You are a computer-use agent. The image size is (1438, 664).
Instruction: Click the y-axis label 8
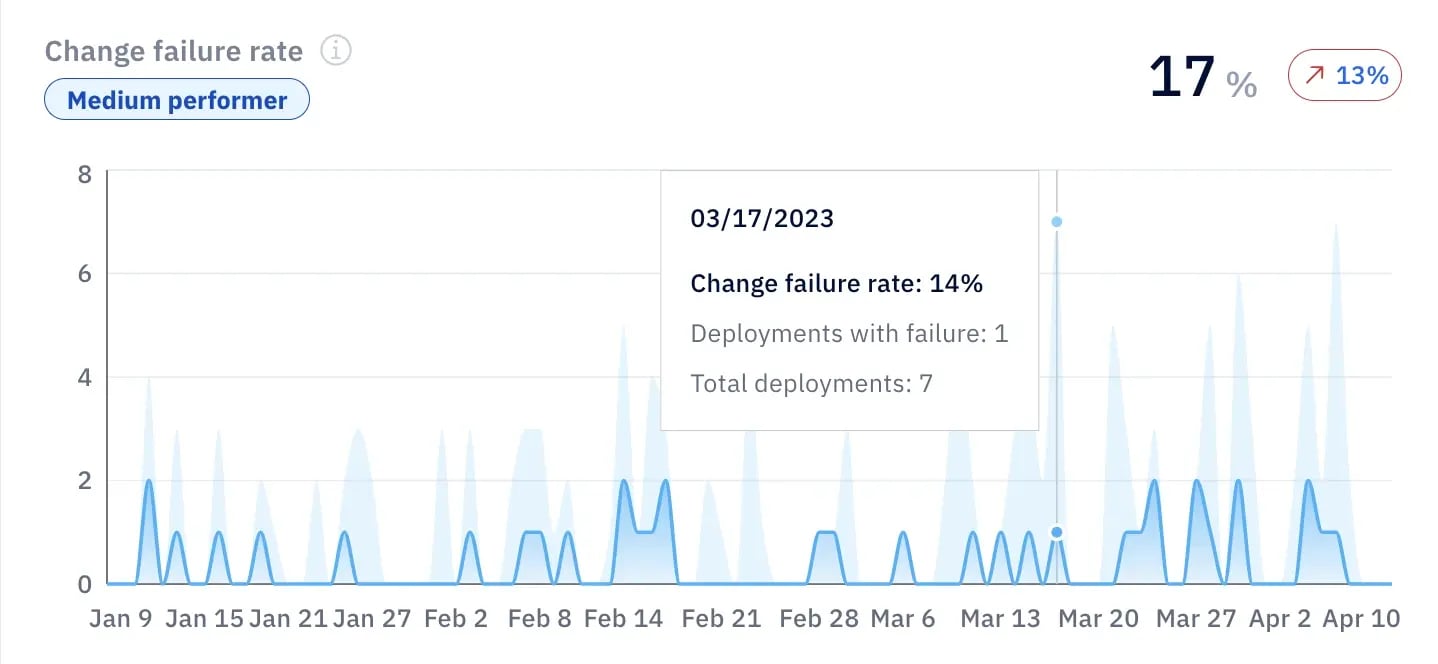pyautogui.click(x=81, y=172)
